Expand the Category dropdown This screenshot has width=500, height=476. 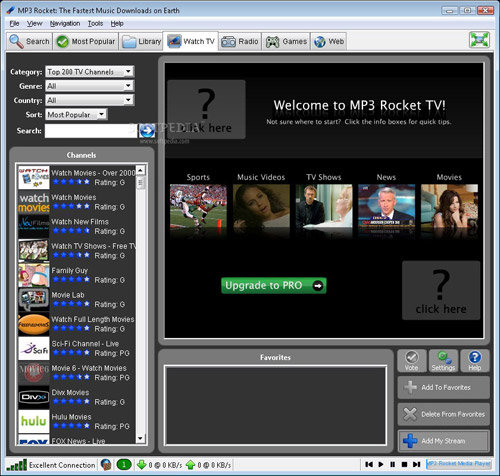point(128,72)
